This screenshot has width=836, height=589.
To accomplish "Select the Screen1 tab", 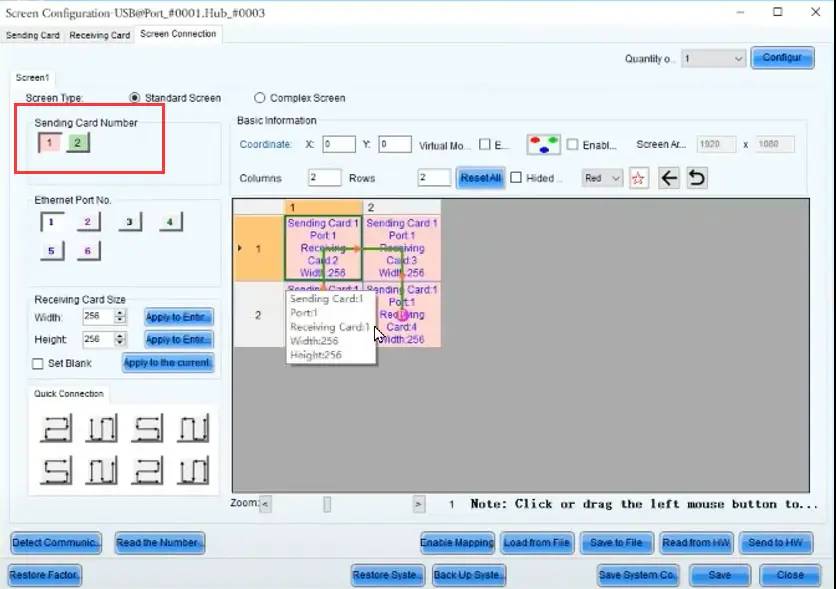I will coord(32,78).
